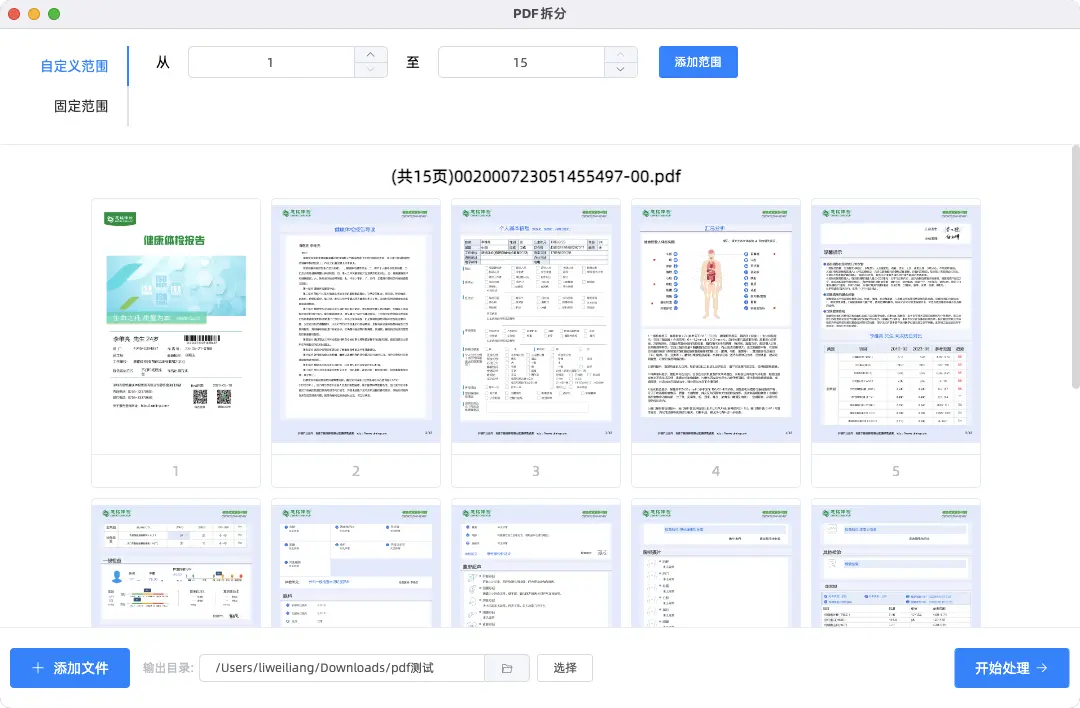Focus the 至 end page input field
Image resolution: width=1080 pixels, height=708 pixels.
click(x=521, y=62)
